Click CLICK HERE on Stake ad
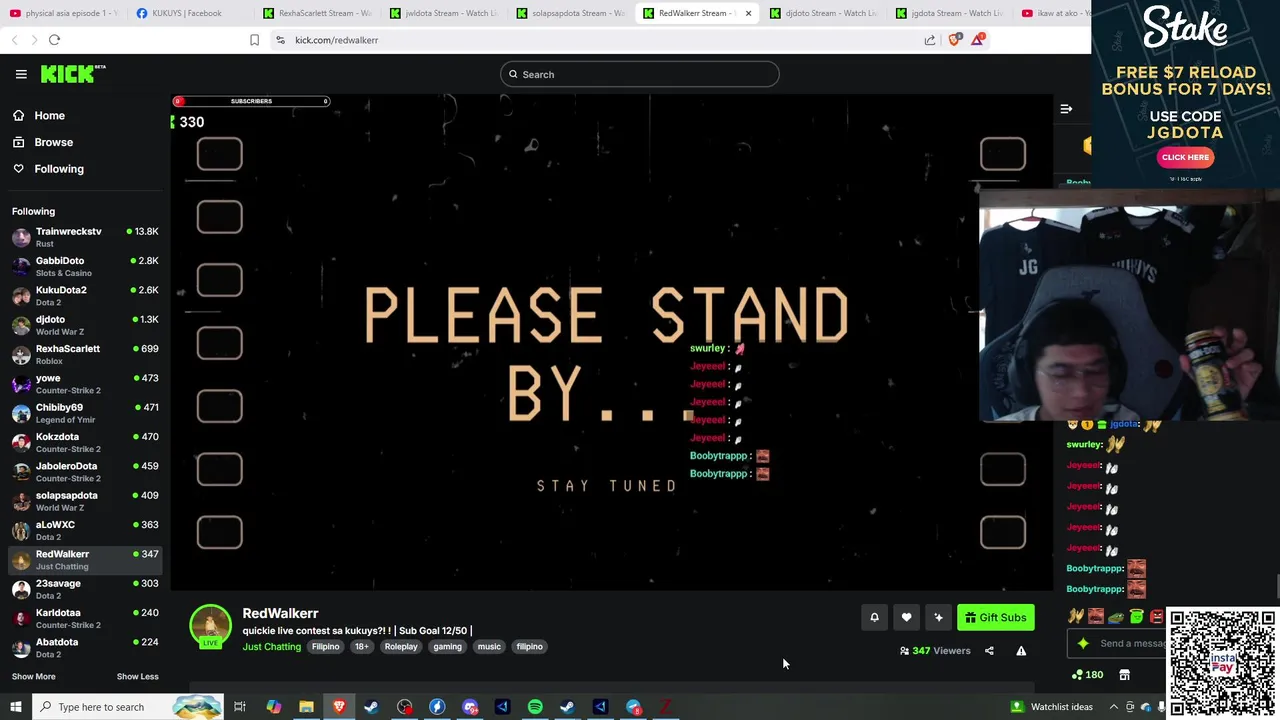The image size is (1280, 720). 1185,157
